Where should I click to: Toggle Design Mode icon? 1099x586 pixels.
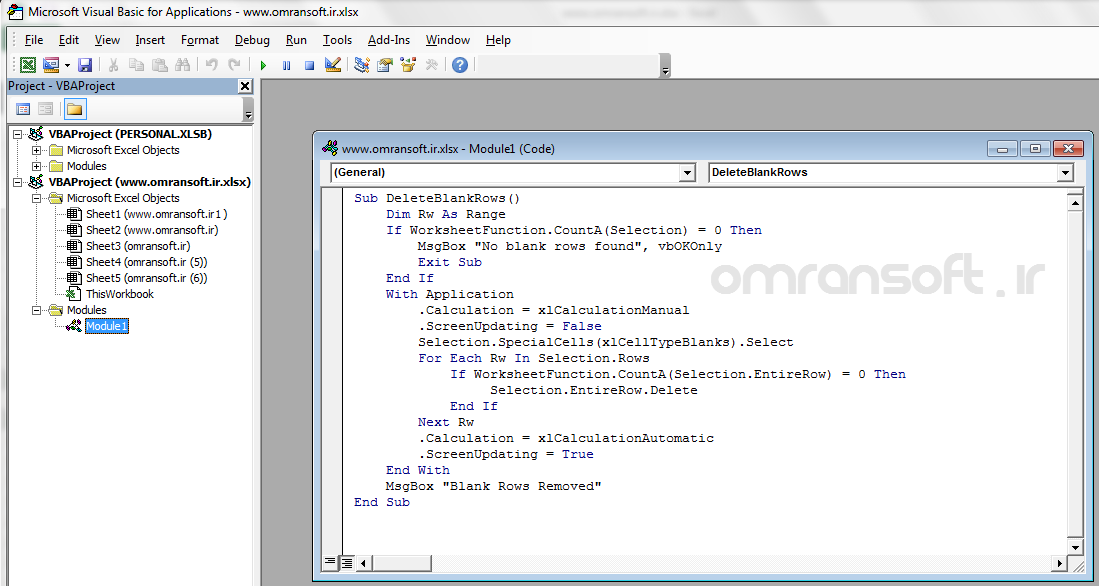333,65
